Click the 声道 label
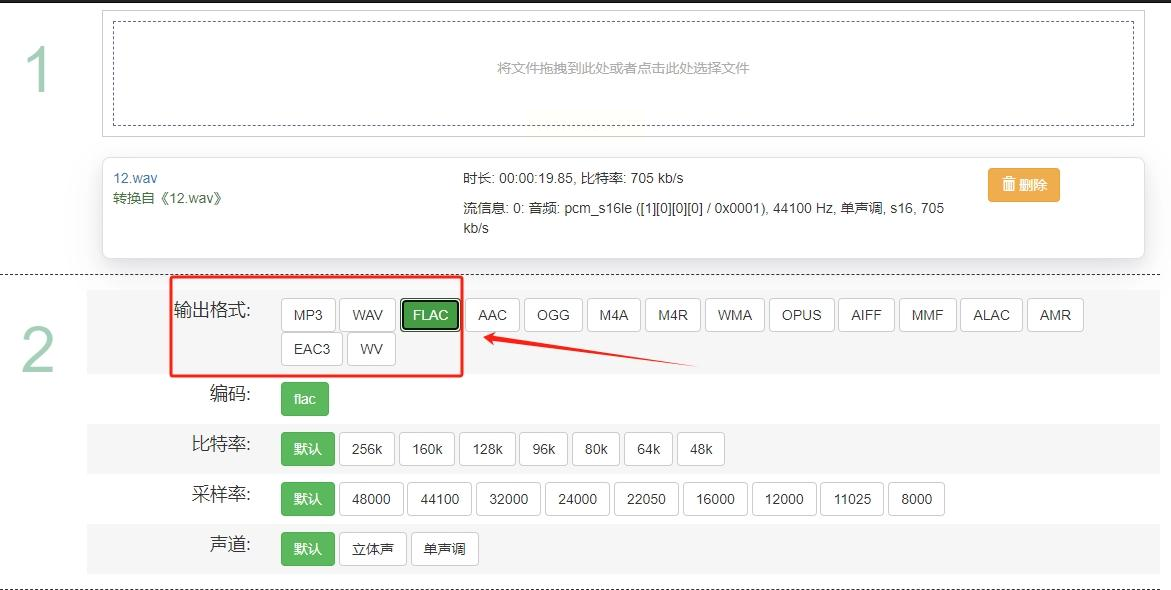This screenshot has height=590, width=1171. 230,544
